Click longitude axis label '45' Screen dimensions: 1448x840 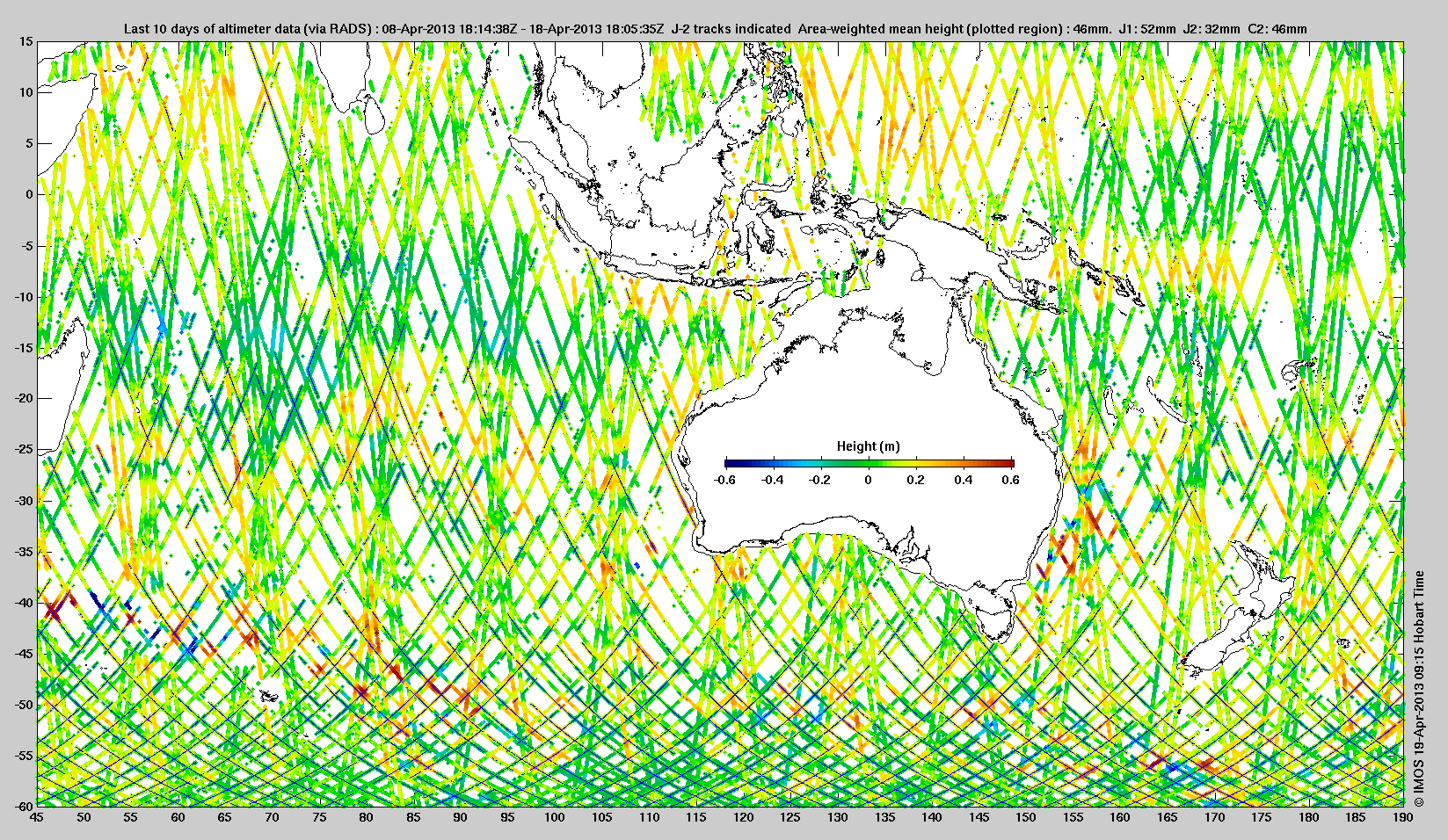coord(37,817)
